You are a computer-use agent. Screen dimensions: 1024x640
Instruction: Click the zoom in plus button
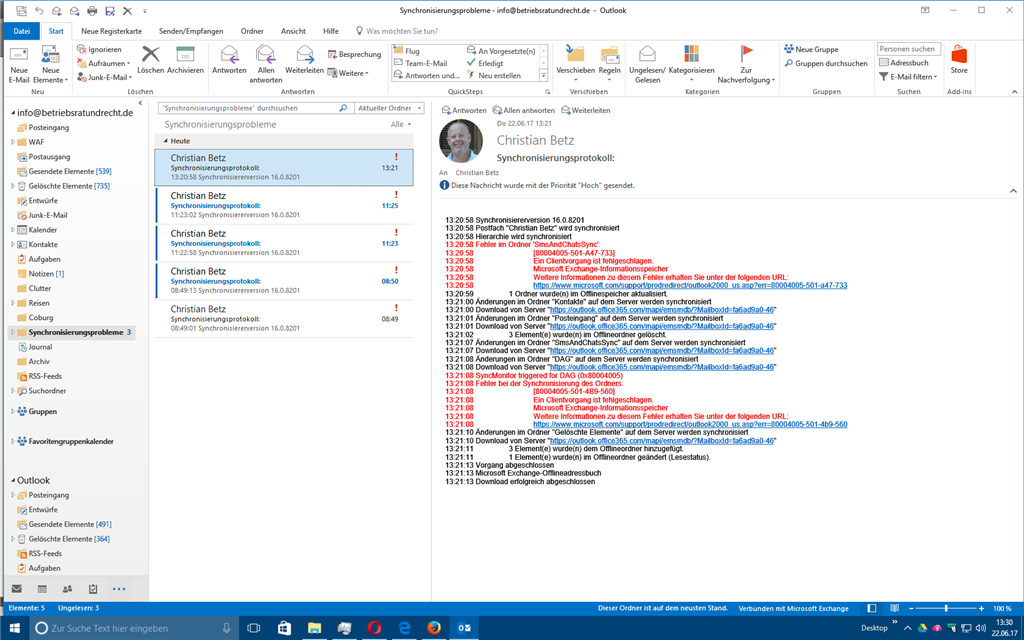coord(981,608)
